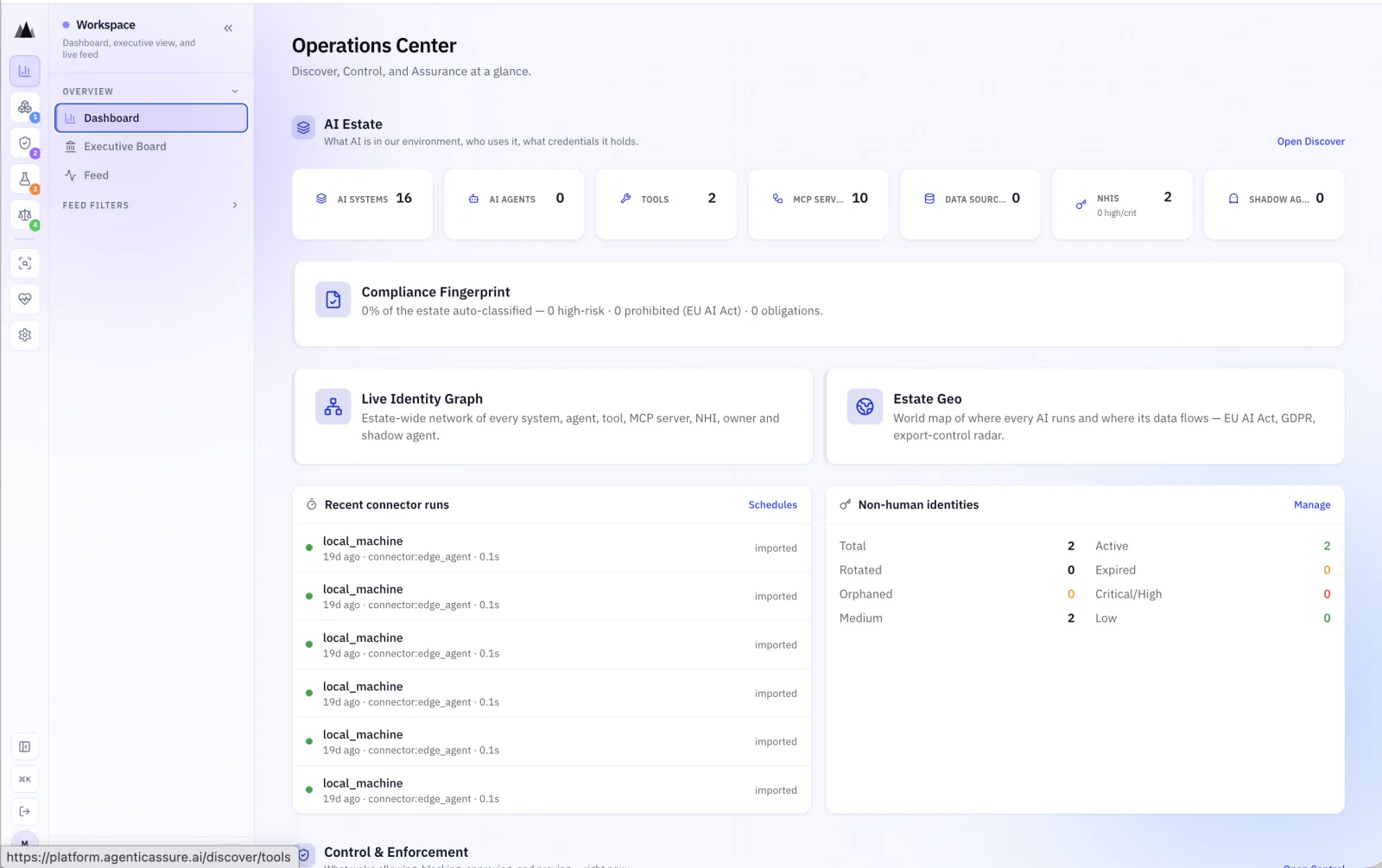Open the Compliance Fingerprint card title
1382x868 pixels.
[x=435, y=292]
